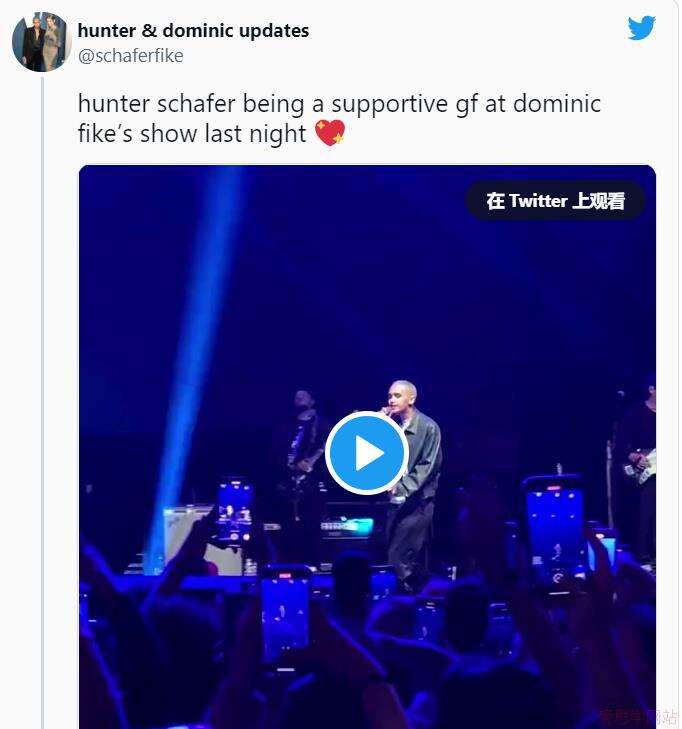Play the embedded concert video
Viewport: 682px width, 729px height.
pos(366,453)
